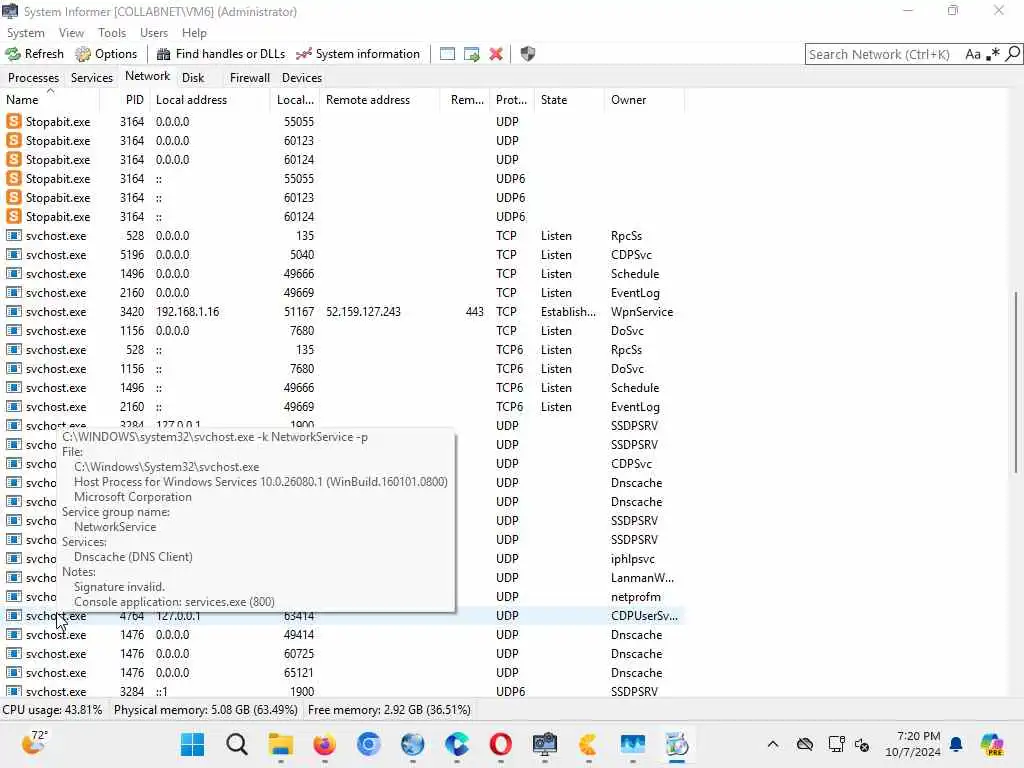This screenshot has height=768, width=1024.
Task: Click the find window toolbar icon
Action: (x=447, y=54)
